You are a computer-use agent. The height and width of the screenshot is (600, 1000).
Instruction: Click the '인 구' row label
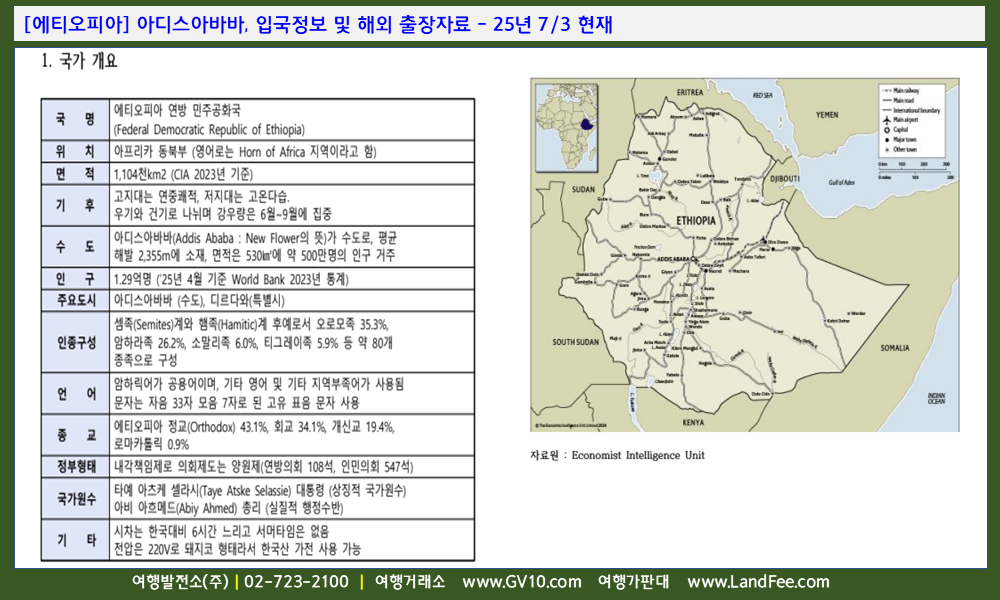[x=75, y=279]
